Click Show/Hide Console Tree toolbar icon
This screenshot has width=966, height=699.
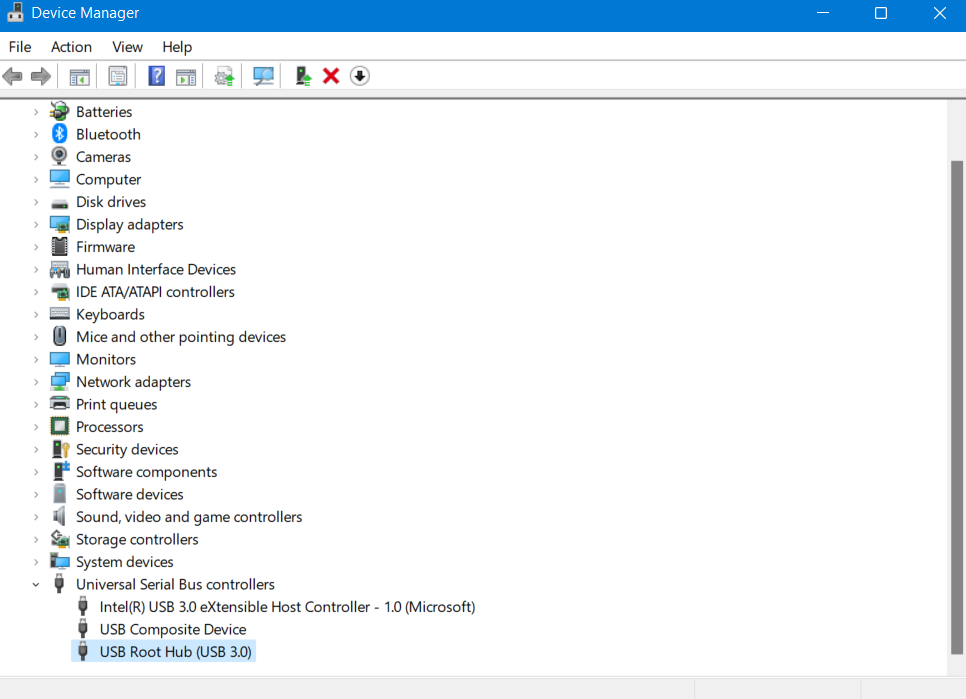(79, 76)
